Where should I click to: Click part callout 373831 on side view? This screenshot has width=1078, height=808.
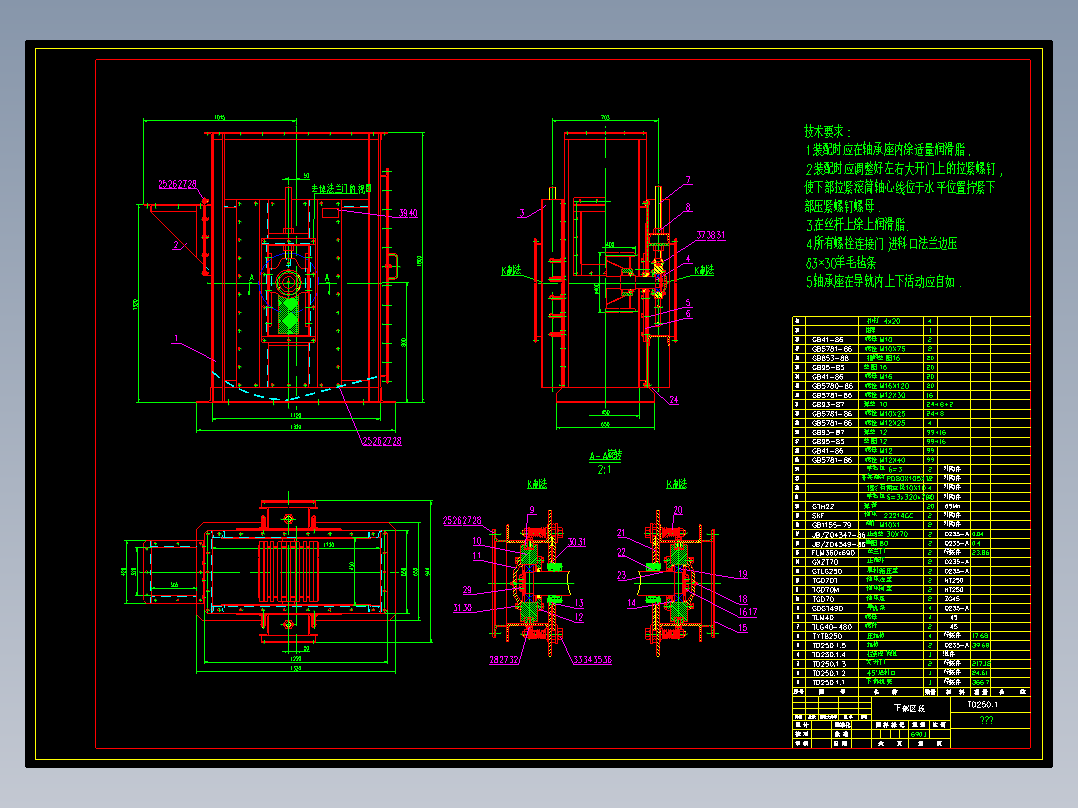coord(710,235)
